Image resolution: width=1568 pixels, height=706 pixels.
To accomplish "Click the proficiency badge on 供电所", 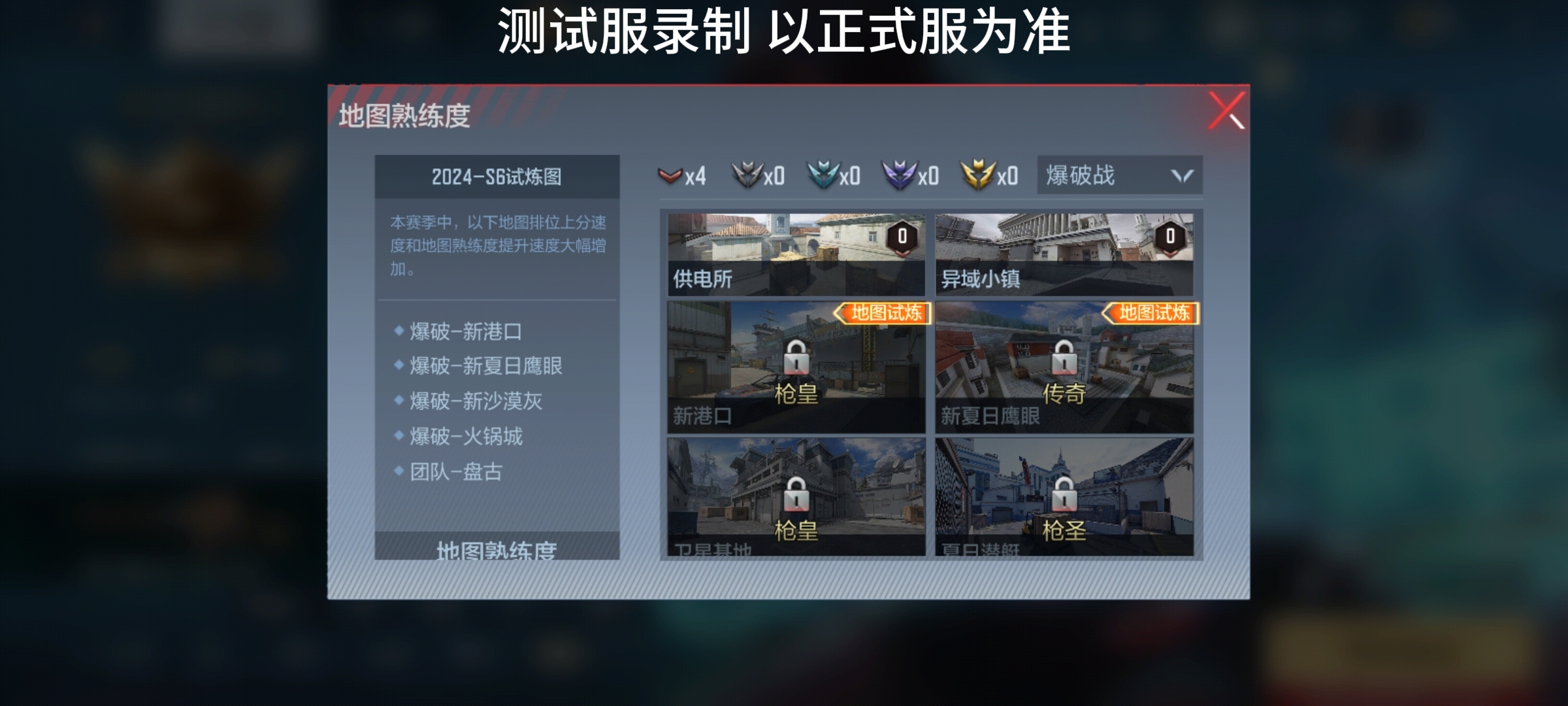I will 902,238.
